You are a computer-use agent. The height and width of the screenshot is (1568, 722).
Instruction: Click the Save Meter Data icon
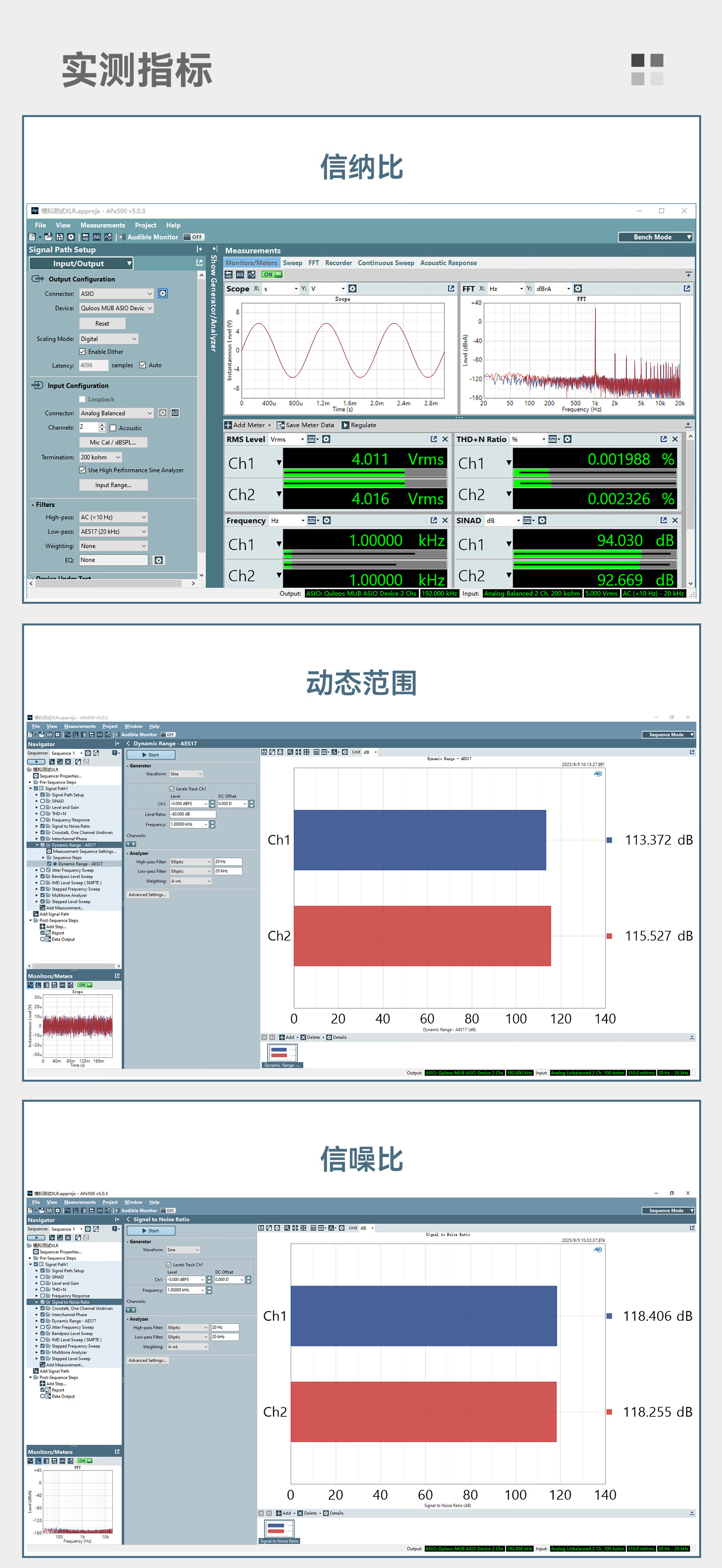[x=281, y=425]
